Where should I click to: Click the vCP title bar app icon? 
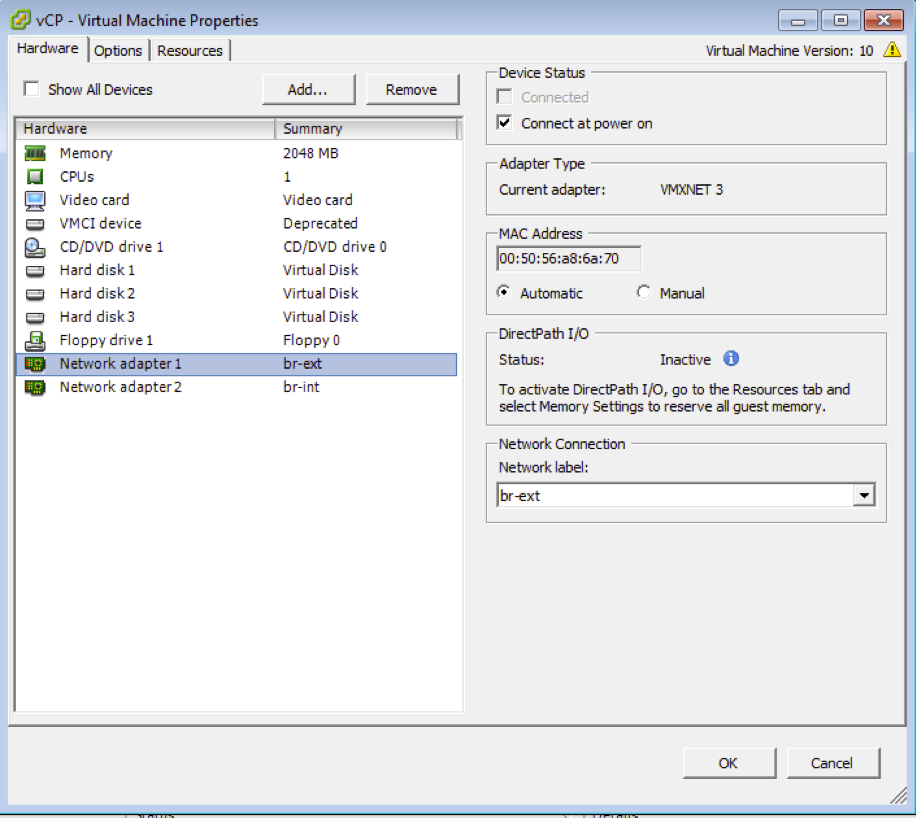tap(20, 20)
